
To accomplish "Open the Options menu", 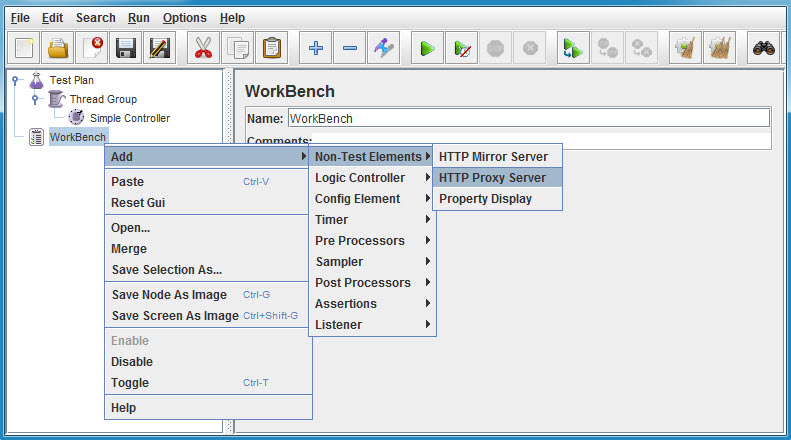I will coord(185,18).
